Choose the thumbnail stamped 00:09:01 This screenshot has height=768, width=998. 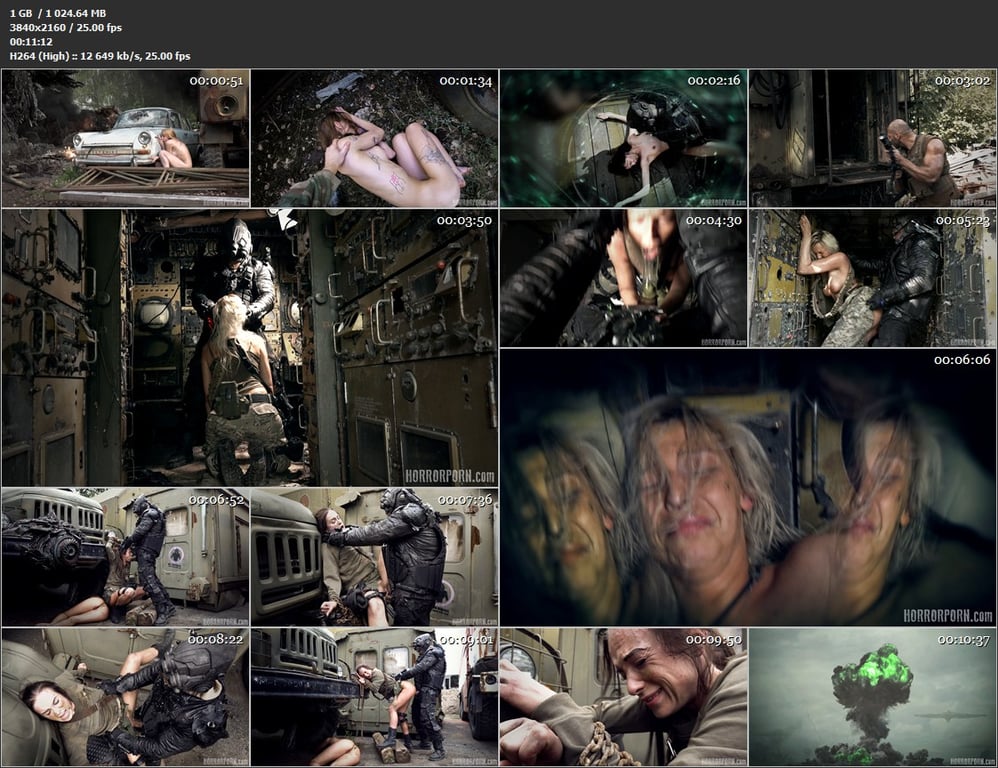click(375, 697)
